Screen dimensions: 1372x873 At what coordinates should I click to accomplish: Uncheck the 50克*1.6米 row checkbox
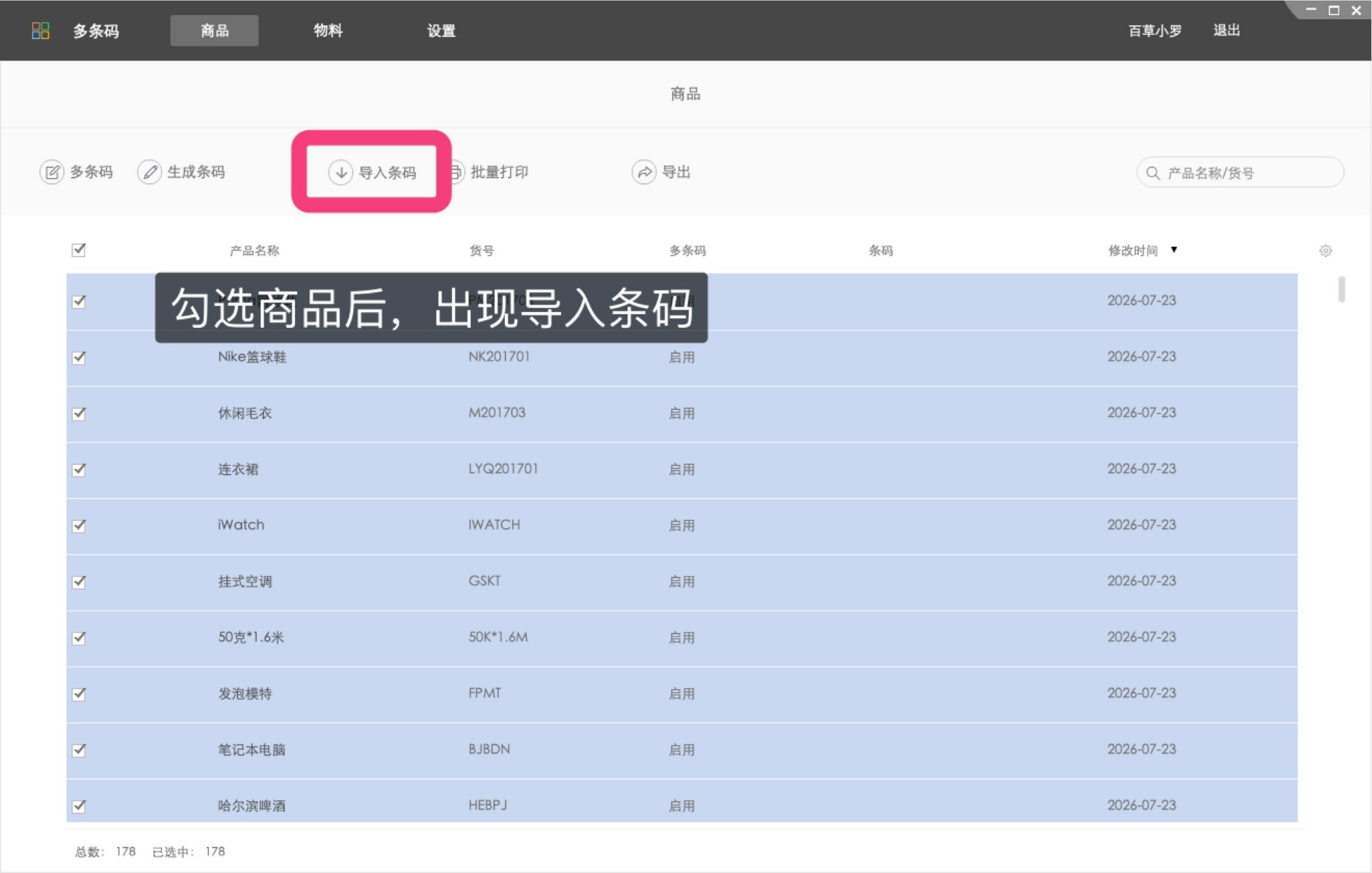pos(79,638)
